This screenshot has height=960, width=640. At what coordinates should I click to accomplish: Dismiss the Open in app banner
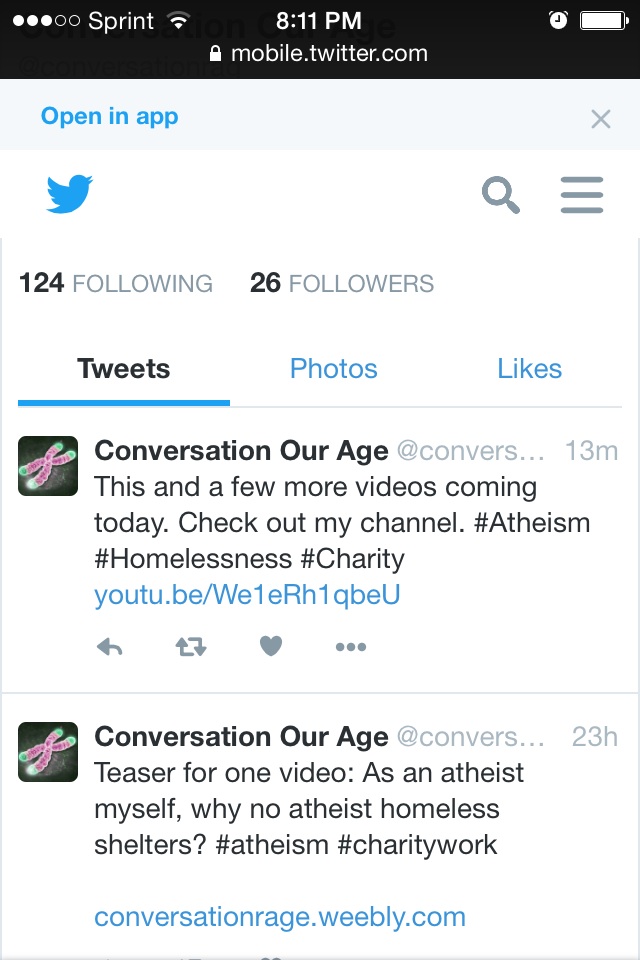click(x=601, y=119)
